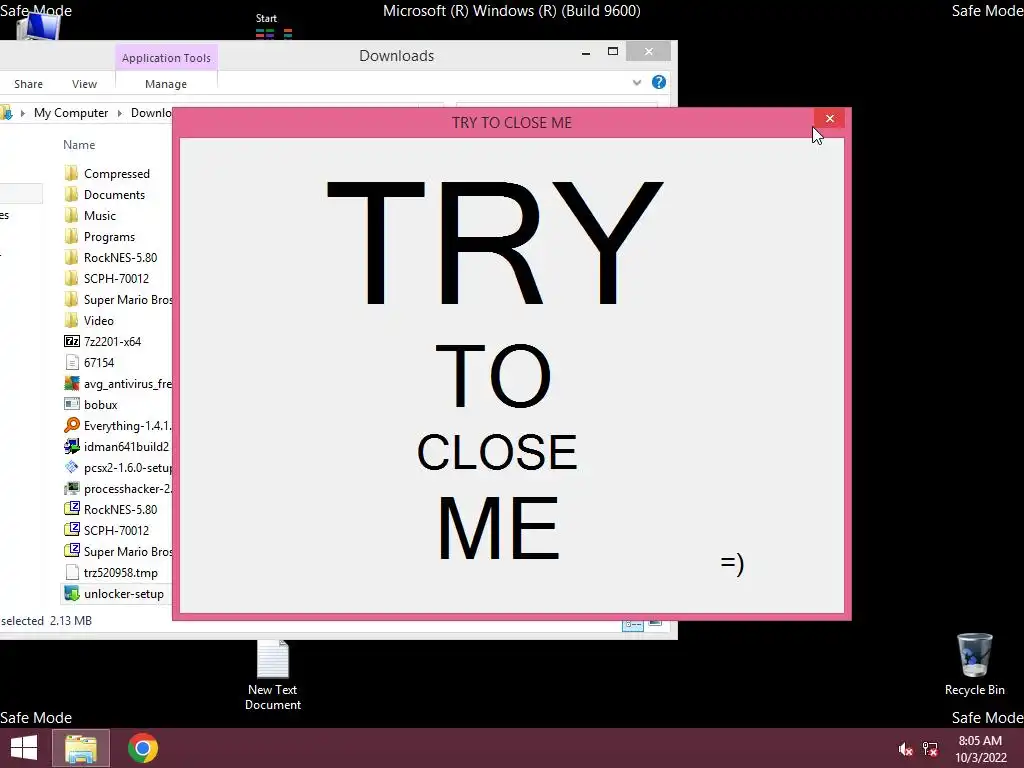This screenshot has height=768, width=1024.
Task: Select the SCPH-70012 folder icon
Action: pos(72,278)
